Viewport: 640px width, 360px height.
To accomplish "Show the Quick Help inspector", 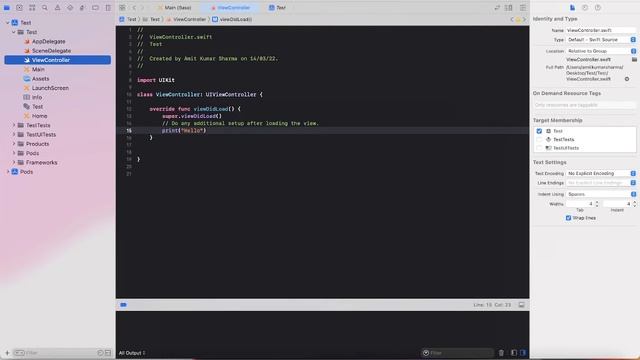I will [598, 8].
